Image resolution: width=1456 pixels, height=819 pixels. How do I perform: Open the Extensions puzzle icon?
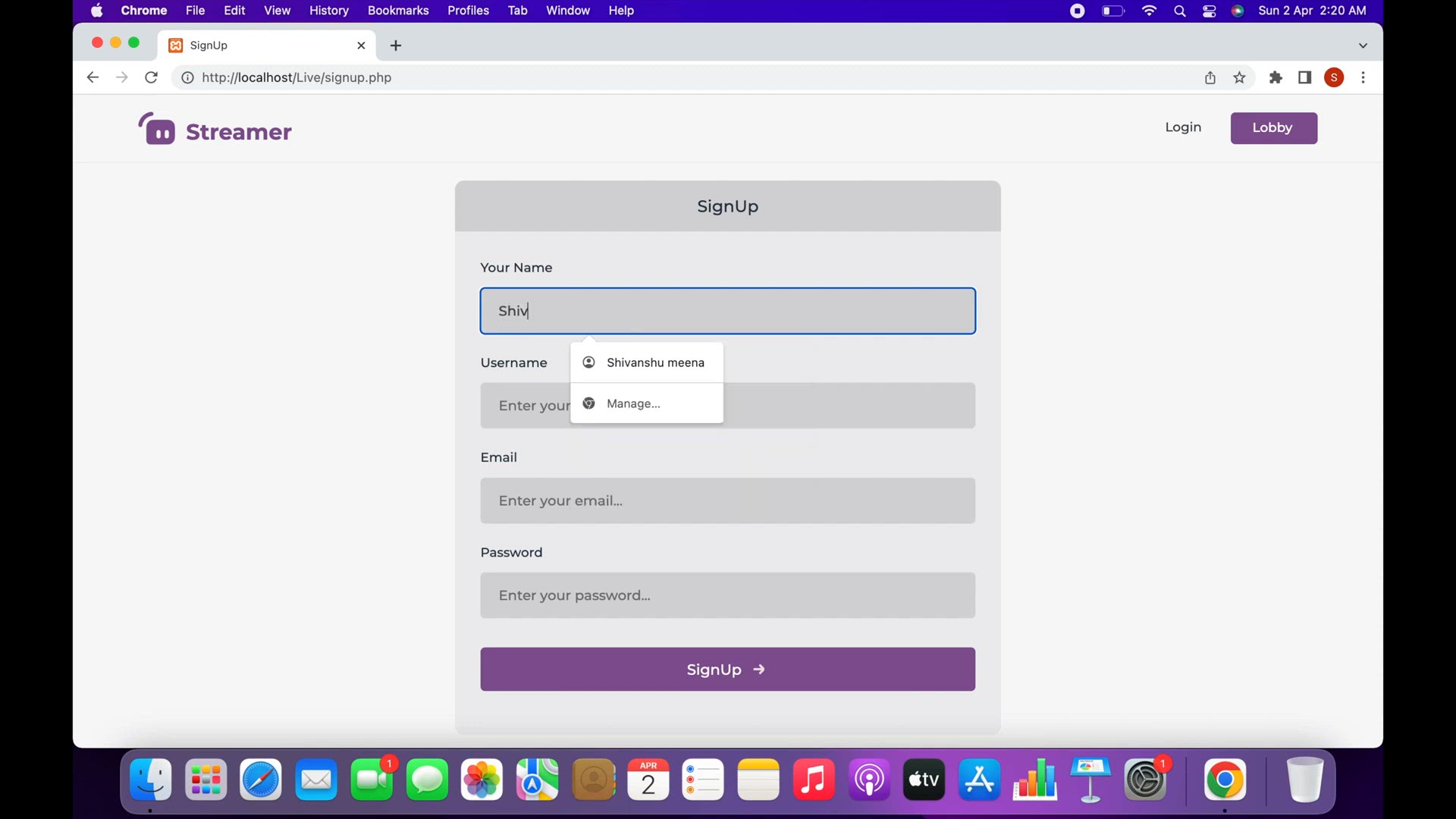(1276, 77)
